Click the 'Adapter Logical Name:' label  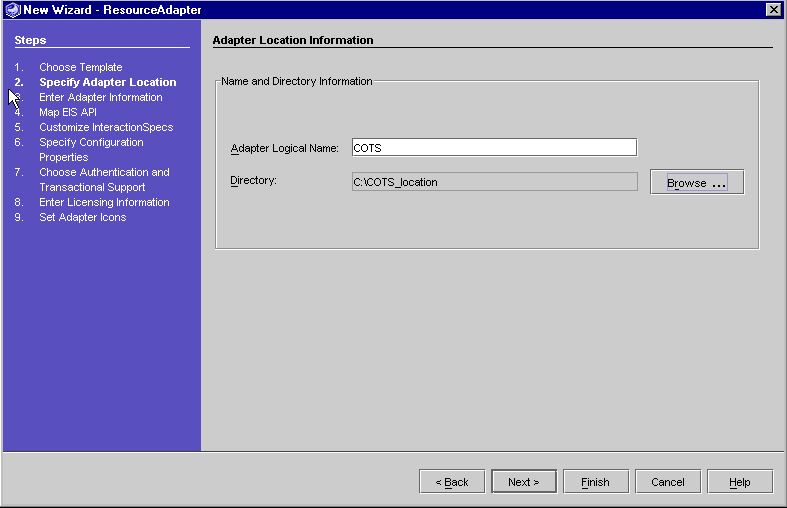285,149
